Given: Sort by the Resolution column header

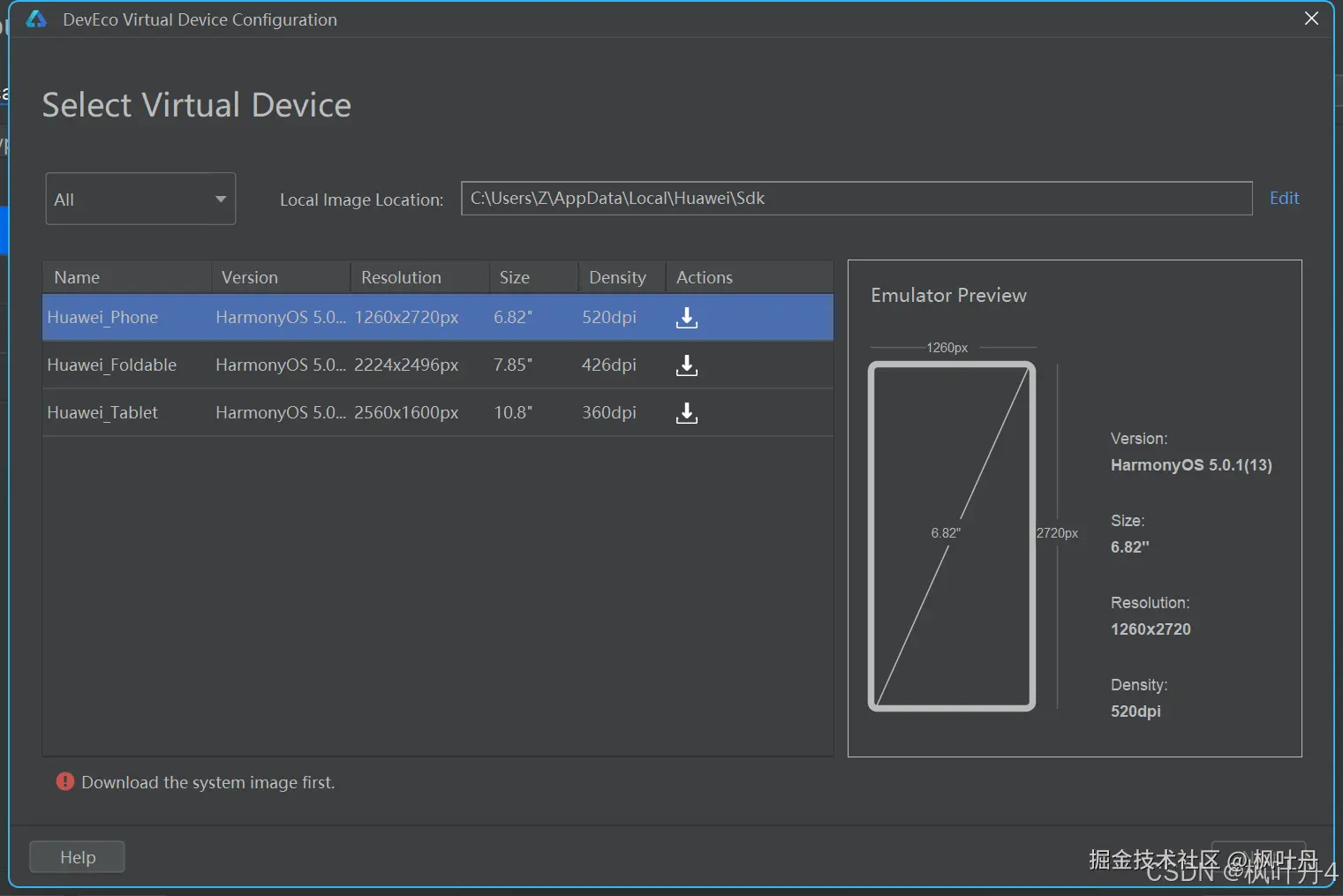Looking at the screenshot, I should 401,277.
